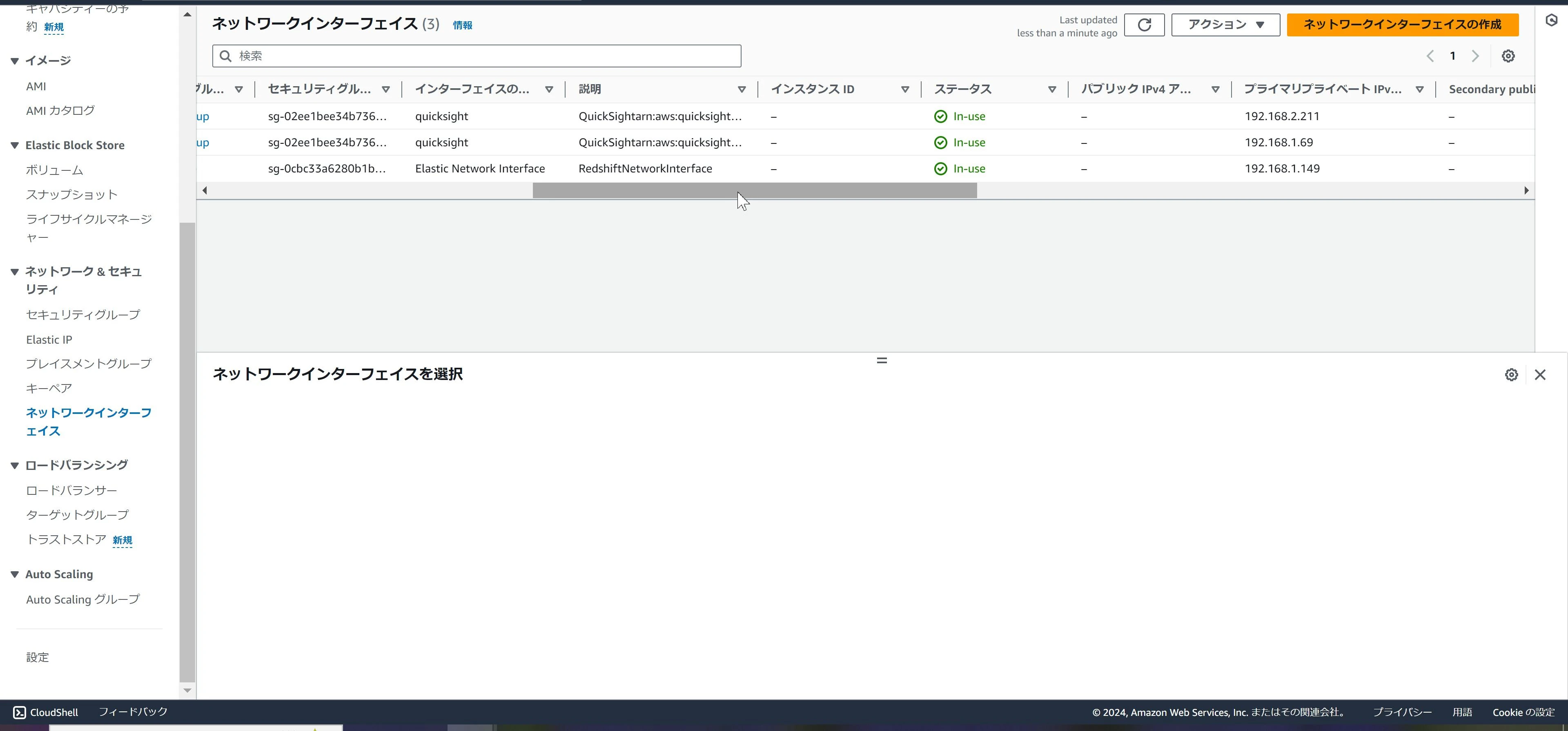The image size is (1568, 731).
Task: Open the 情報 link beside the title
Action: (462, 25)
